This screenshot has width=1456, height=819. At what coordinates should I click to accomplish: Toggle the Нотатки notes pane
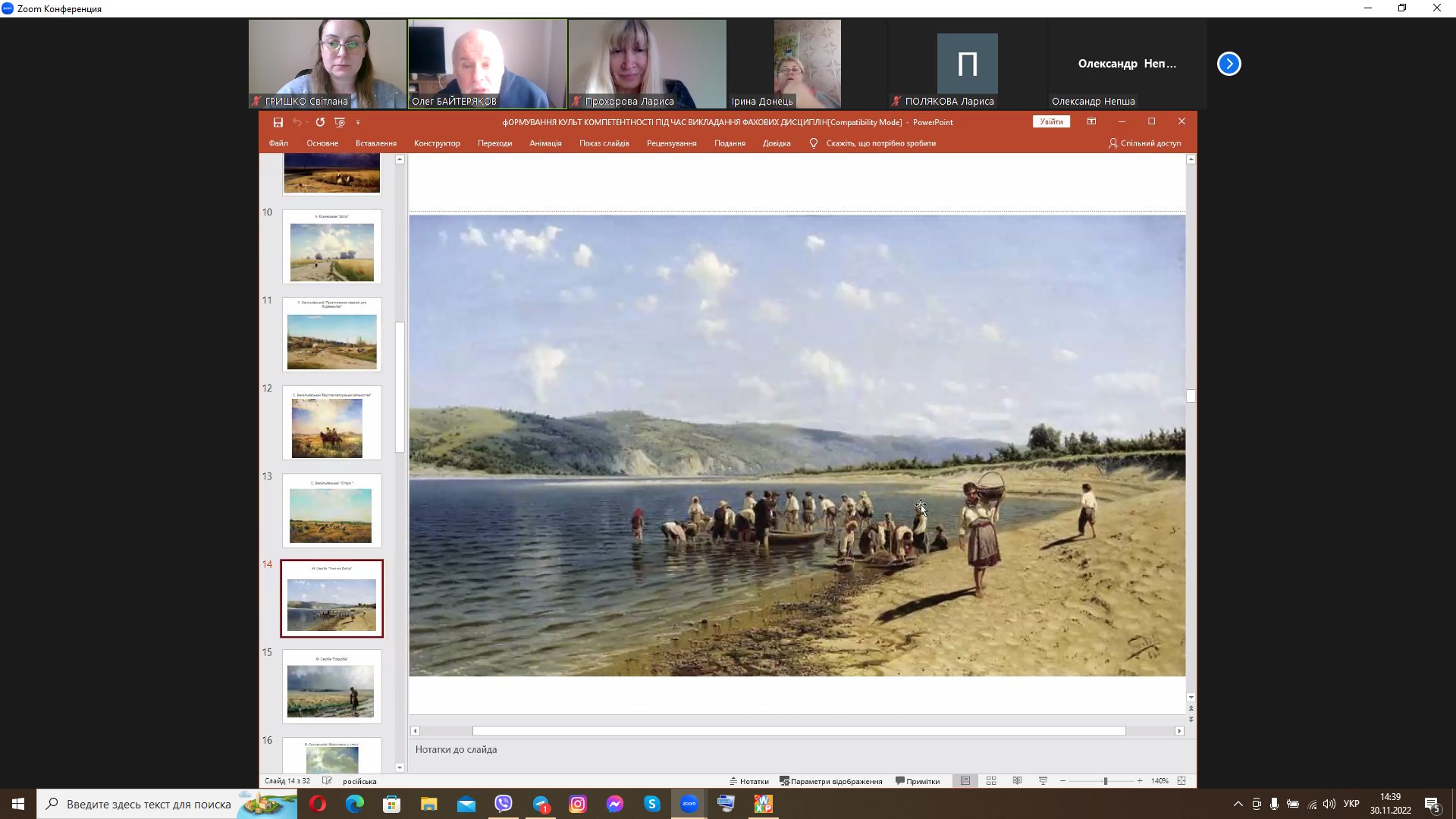pyautogui.click(x=749, y=781)
